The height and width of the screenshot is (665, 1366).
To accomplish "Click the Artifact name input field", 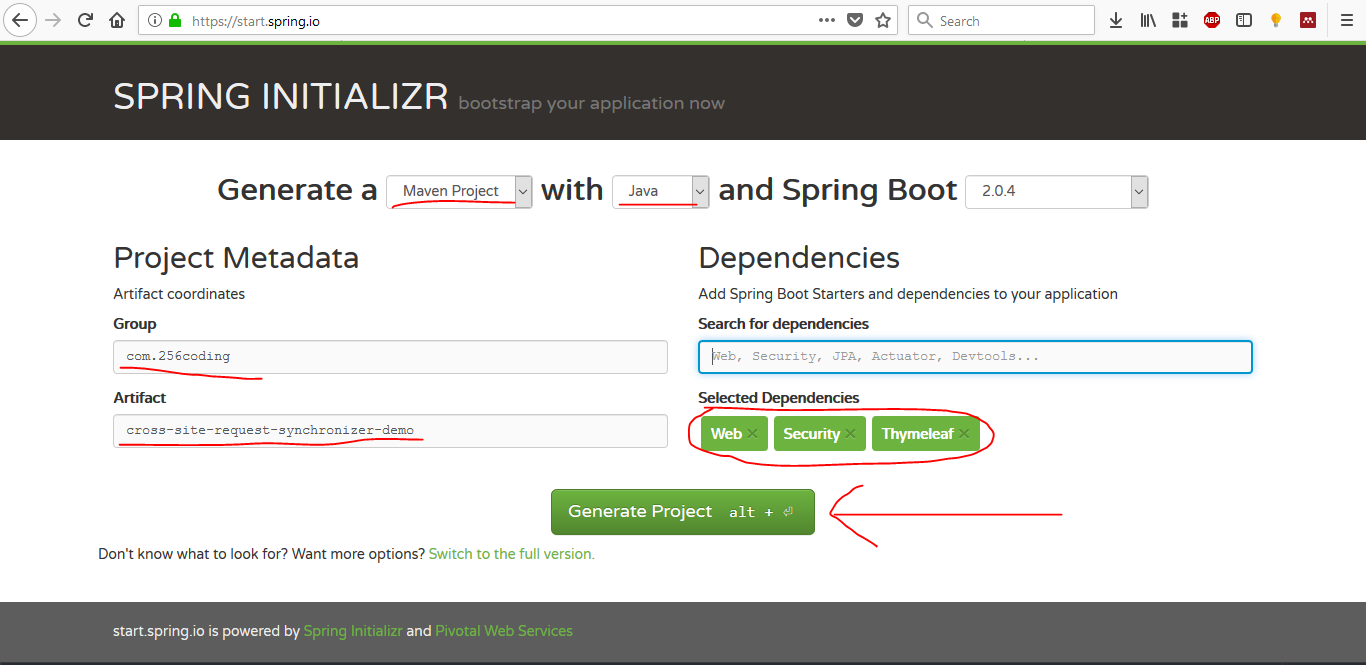I will (390, 431).
